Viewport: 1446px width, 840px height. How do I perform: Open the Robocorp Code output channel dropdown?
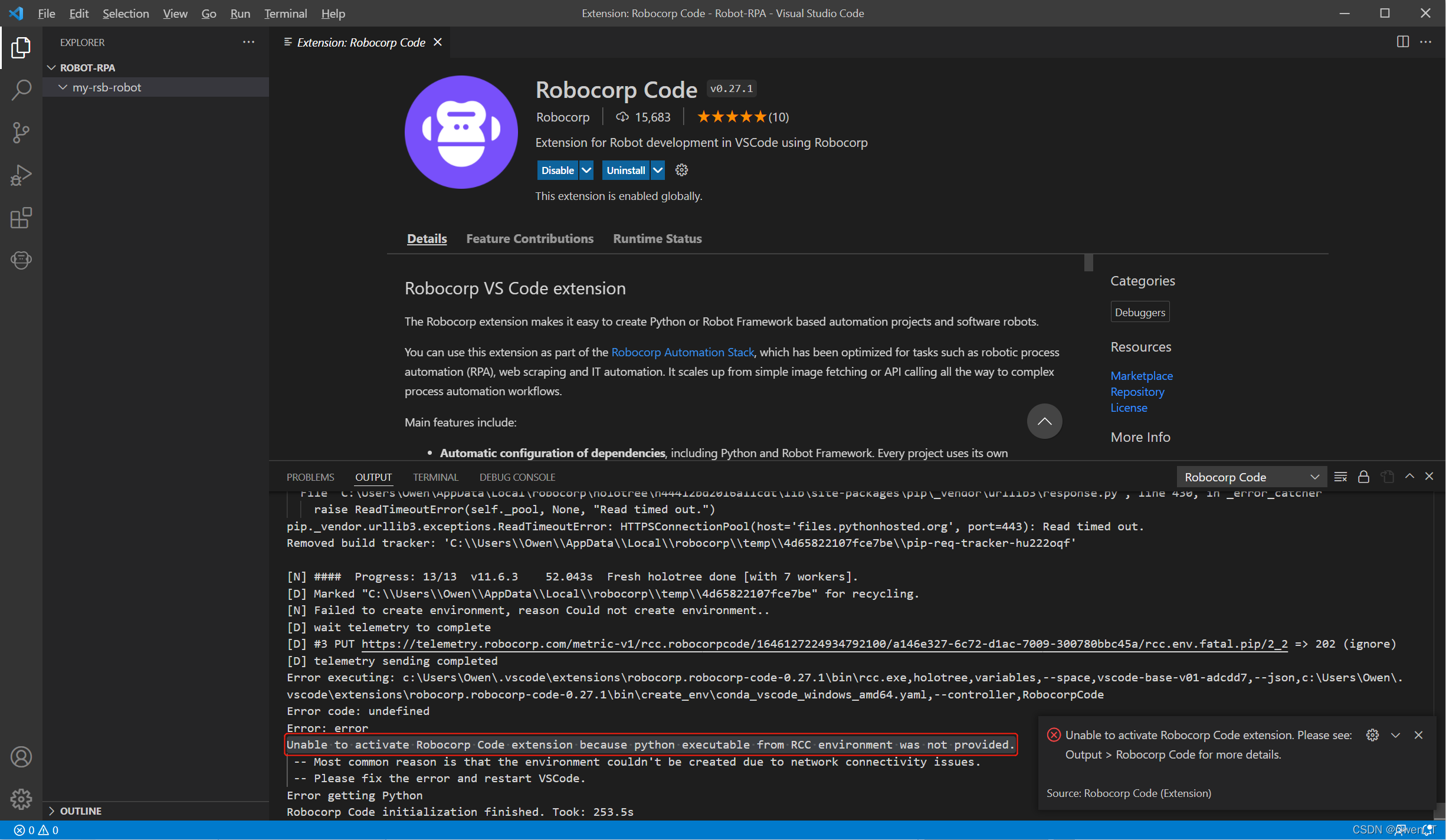click(x=1251, y=477)
